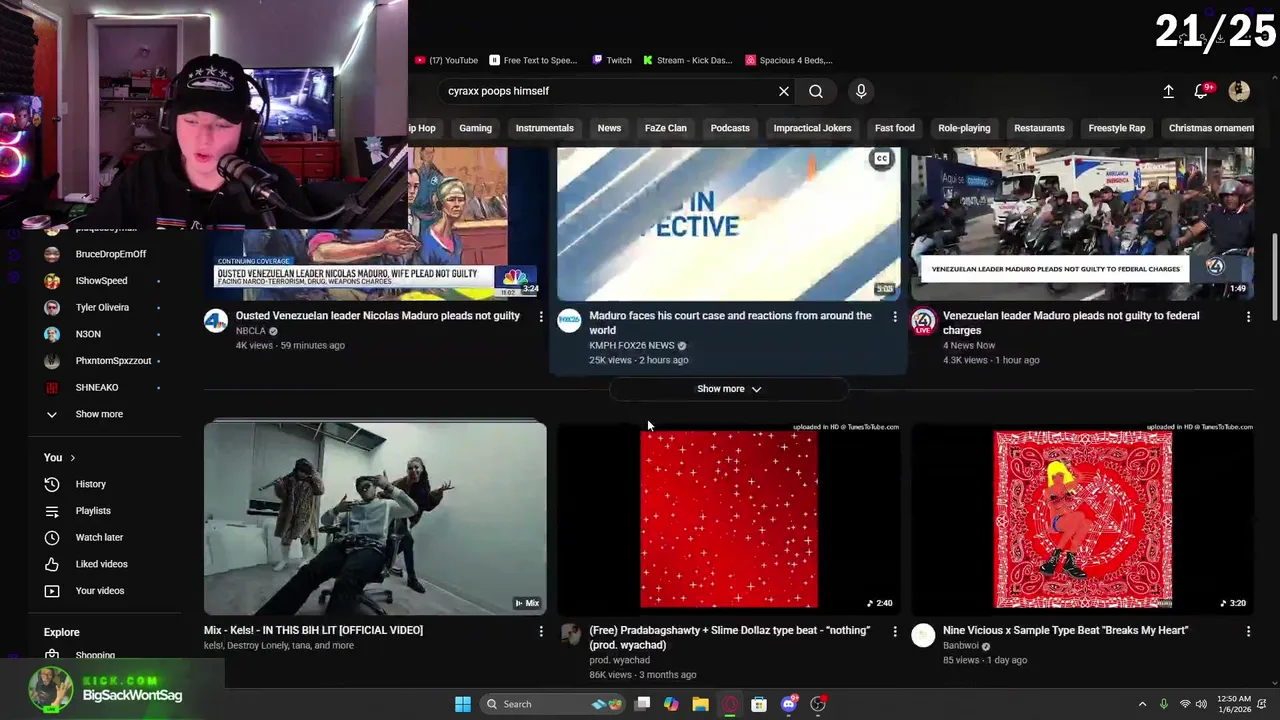Image resolution: width=1280 pixels, height=720 pixels.
Task: Switch to the YouTube browser tab
Action: click(x=446, y=60)
